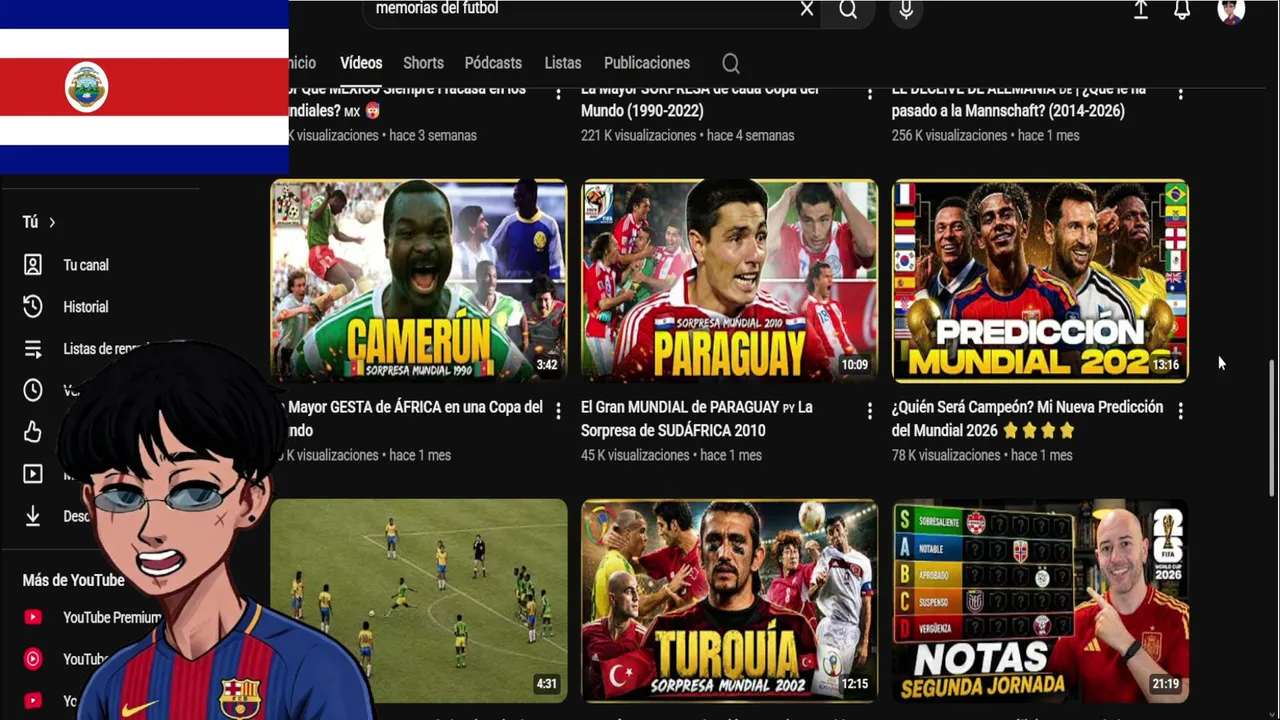Open the Mayor GESTA de ÁFRICA video title
1280x720 pixels.
click(415, 419)
